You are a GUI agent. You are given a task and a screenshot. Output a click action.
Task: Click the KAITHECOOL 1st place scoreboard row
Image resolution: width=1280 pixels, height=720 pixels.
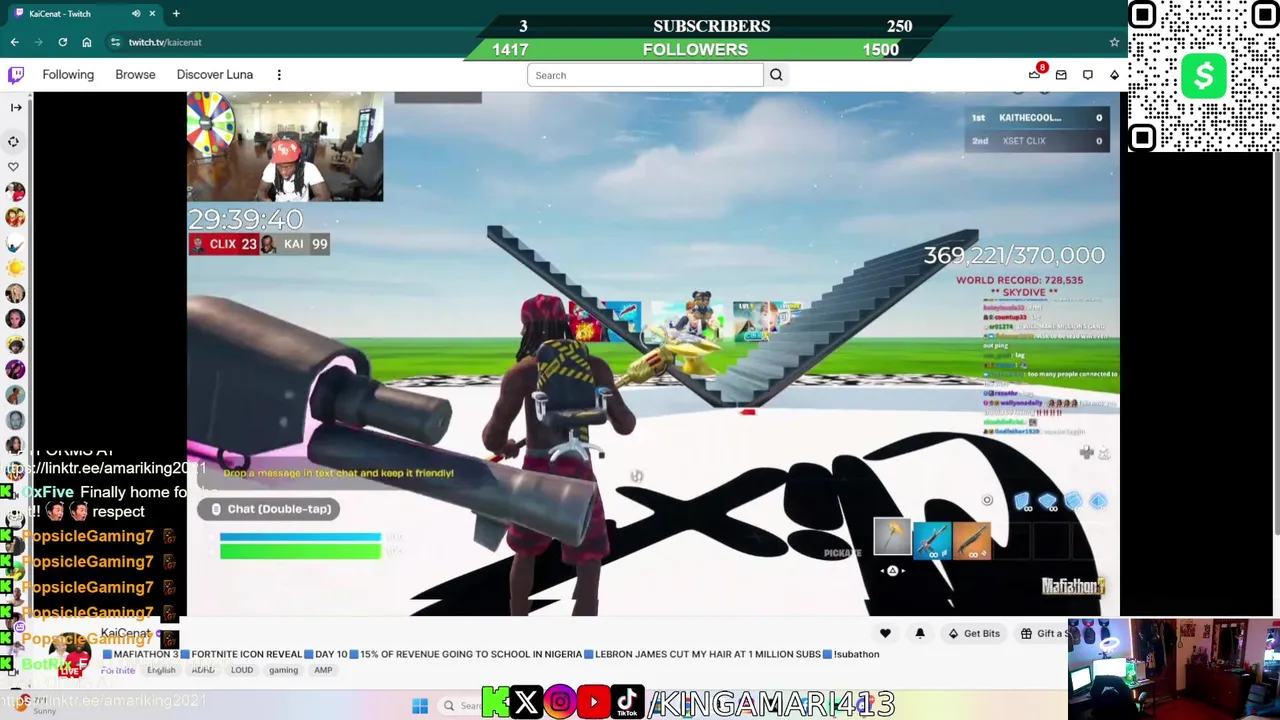click(1037, 118)
